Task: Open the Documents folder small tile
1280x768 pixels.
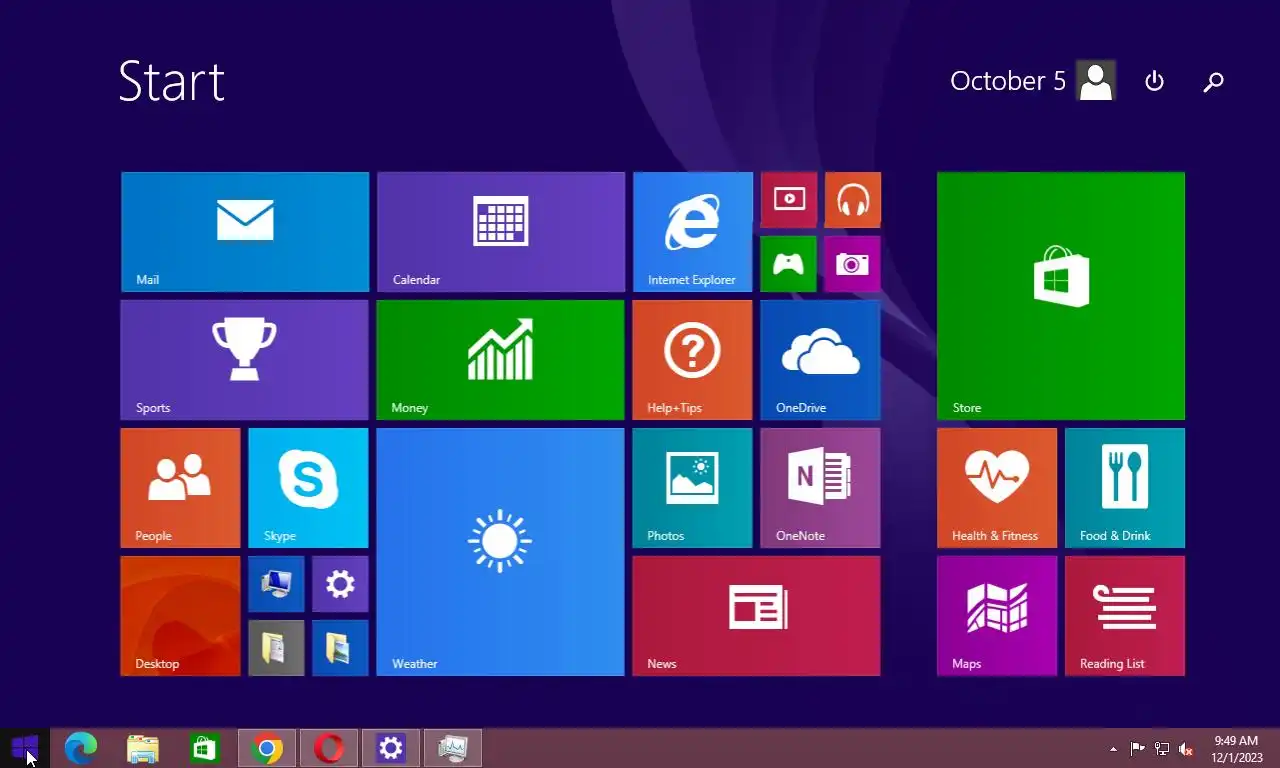Action: 277,648
